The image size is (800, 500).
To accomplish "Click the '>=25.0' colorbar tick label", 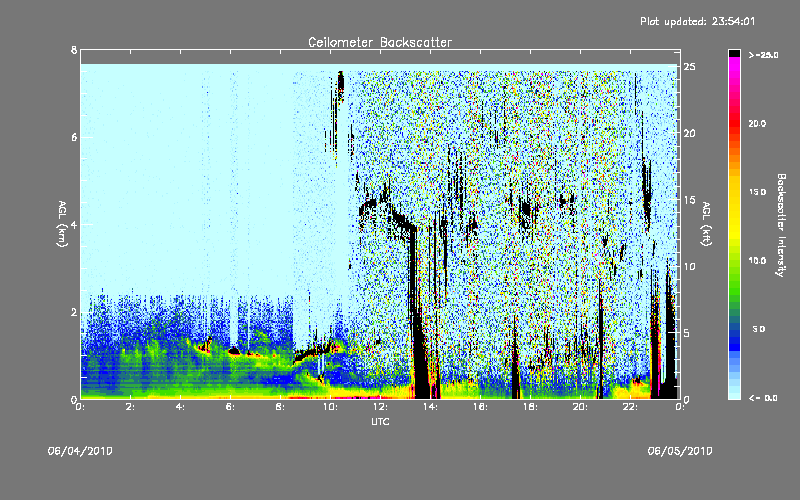I will 763,55.
